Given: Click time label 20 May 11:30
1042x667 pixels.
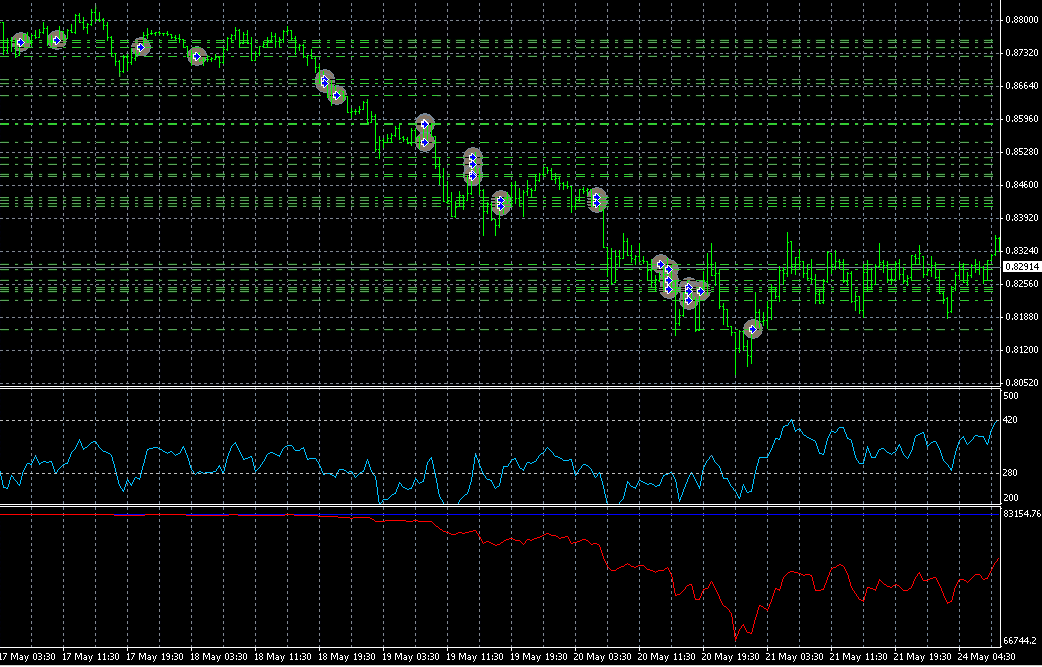Looking at the screenshot, I should (666, 656).
